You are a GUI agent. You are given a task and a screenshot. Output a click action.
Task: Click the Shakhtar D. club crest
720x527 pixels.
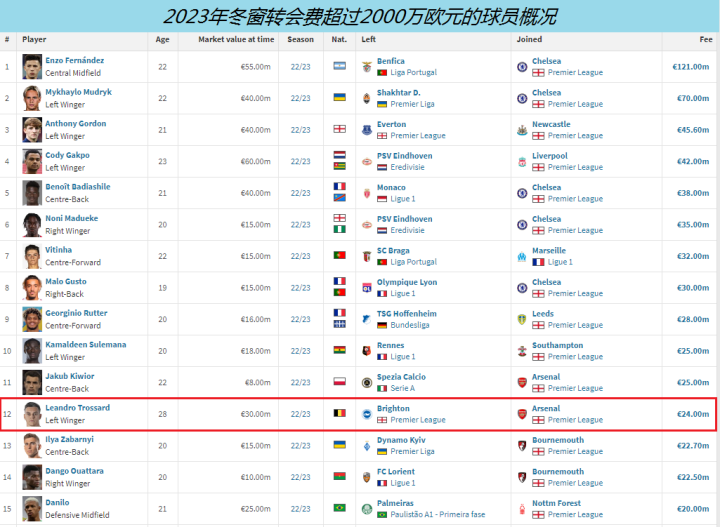367,99
